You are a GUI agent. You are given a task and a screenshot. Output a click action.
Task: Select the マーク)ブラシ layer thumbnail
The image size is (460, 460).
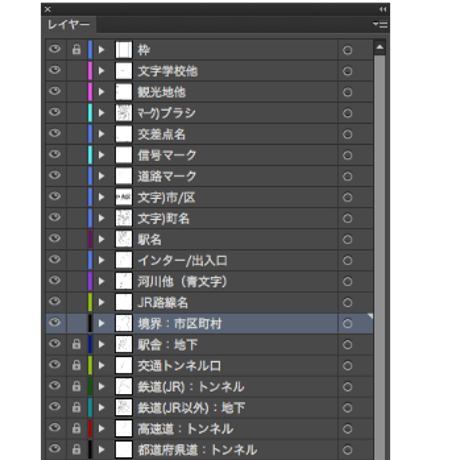[x=124, y=113]
